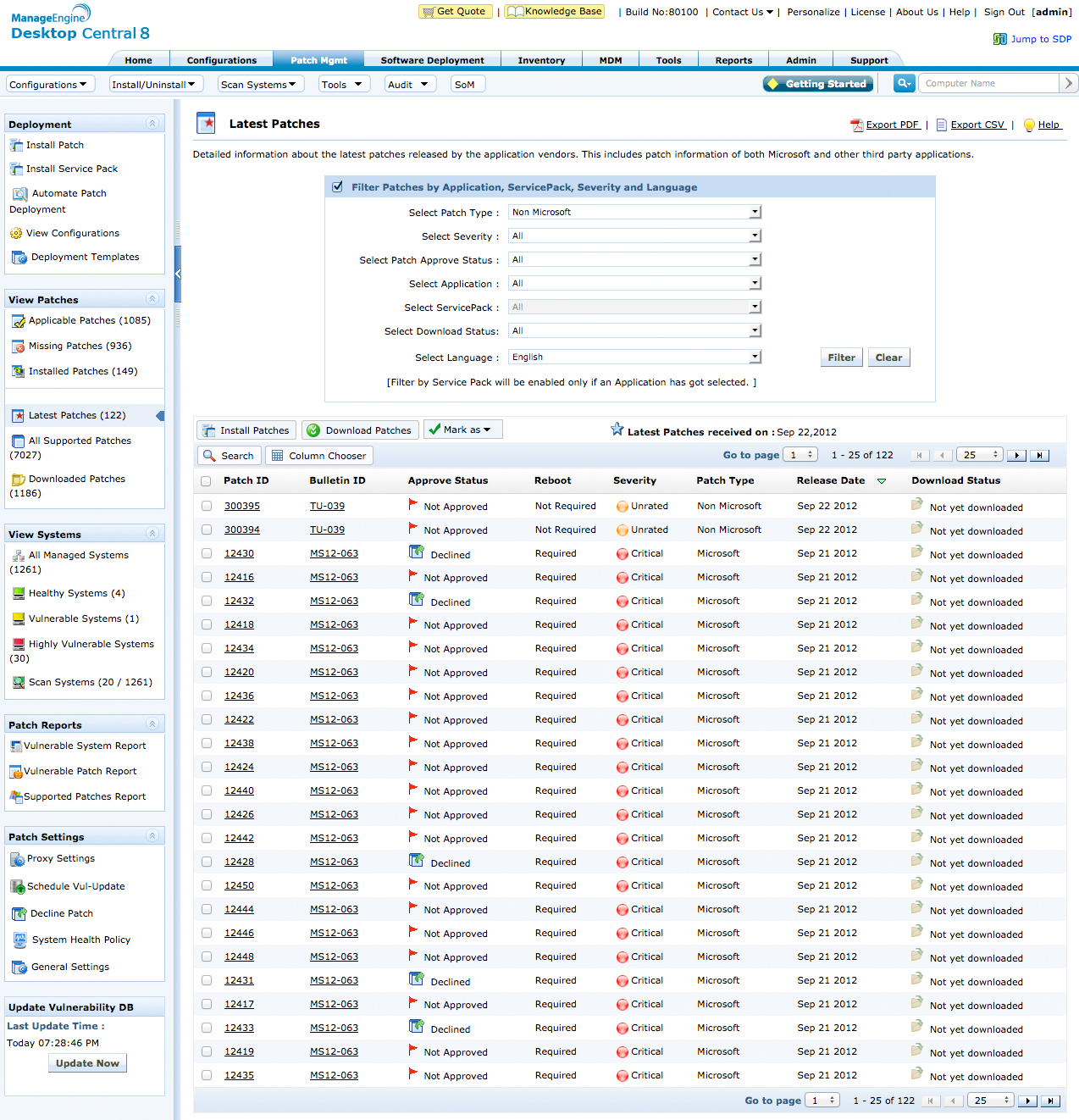Check the box for patch 300395
The image size is (1079, 1120).
[207, 506]
